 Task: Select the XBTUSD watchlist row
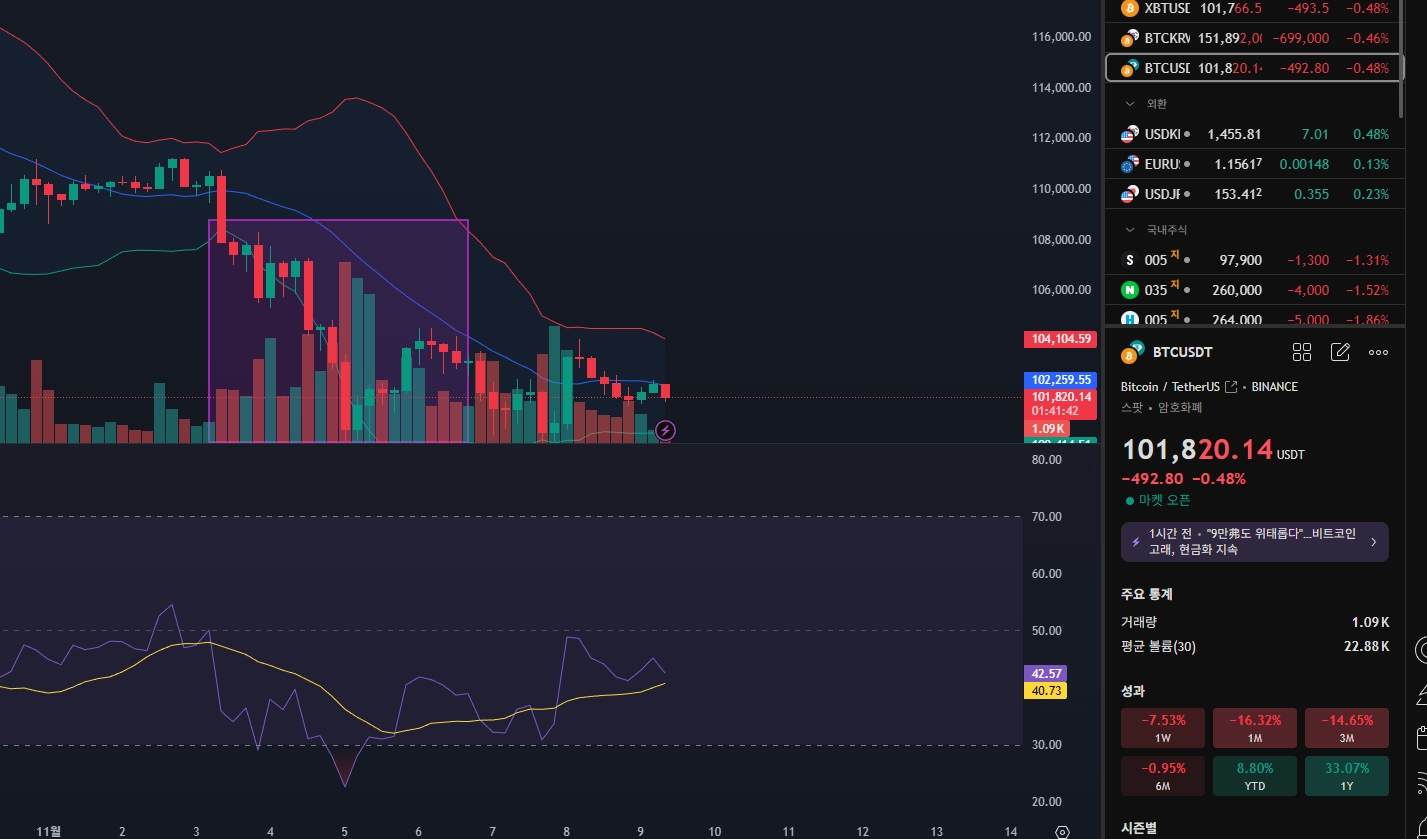click(x=1254, y=9)
